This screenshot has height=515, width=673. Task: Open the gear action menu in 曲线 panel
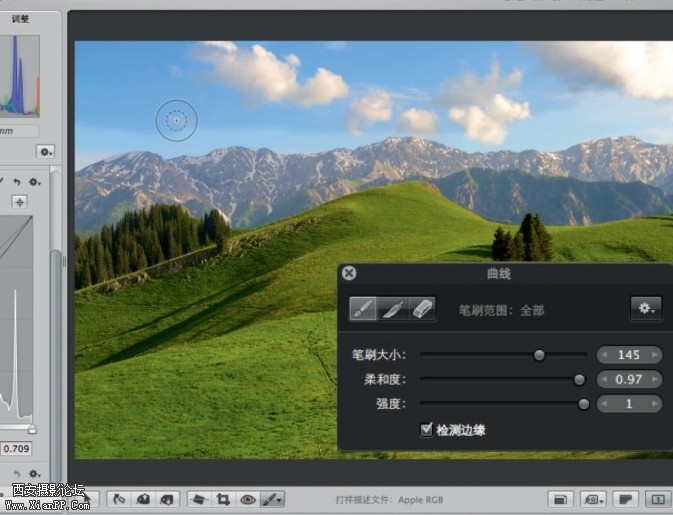point(645,309)
